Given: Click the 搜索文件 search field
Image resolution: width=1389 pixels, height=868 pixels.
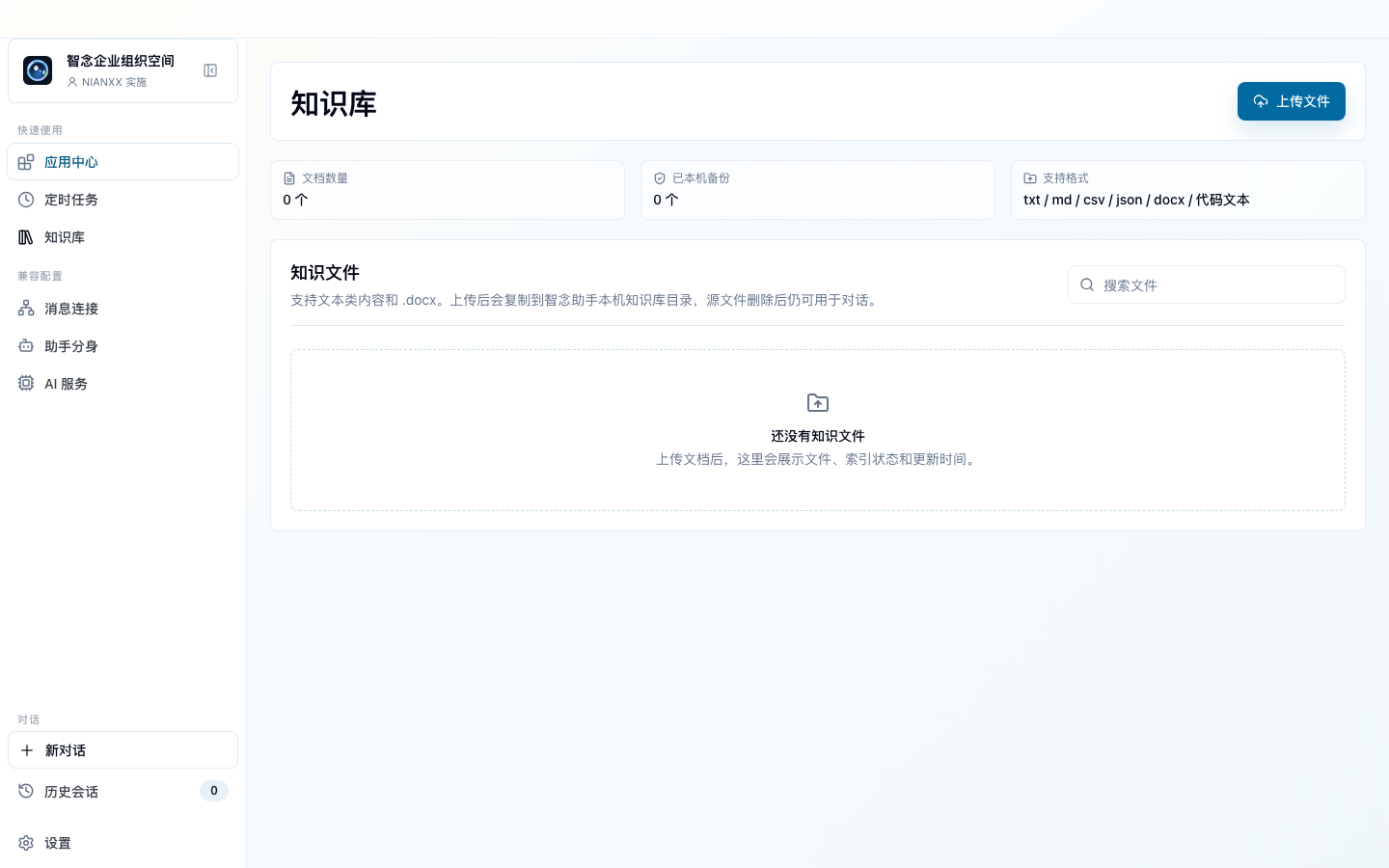Looking at the screenshot, I should (1207, 285).
